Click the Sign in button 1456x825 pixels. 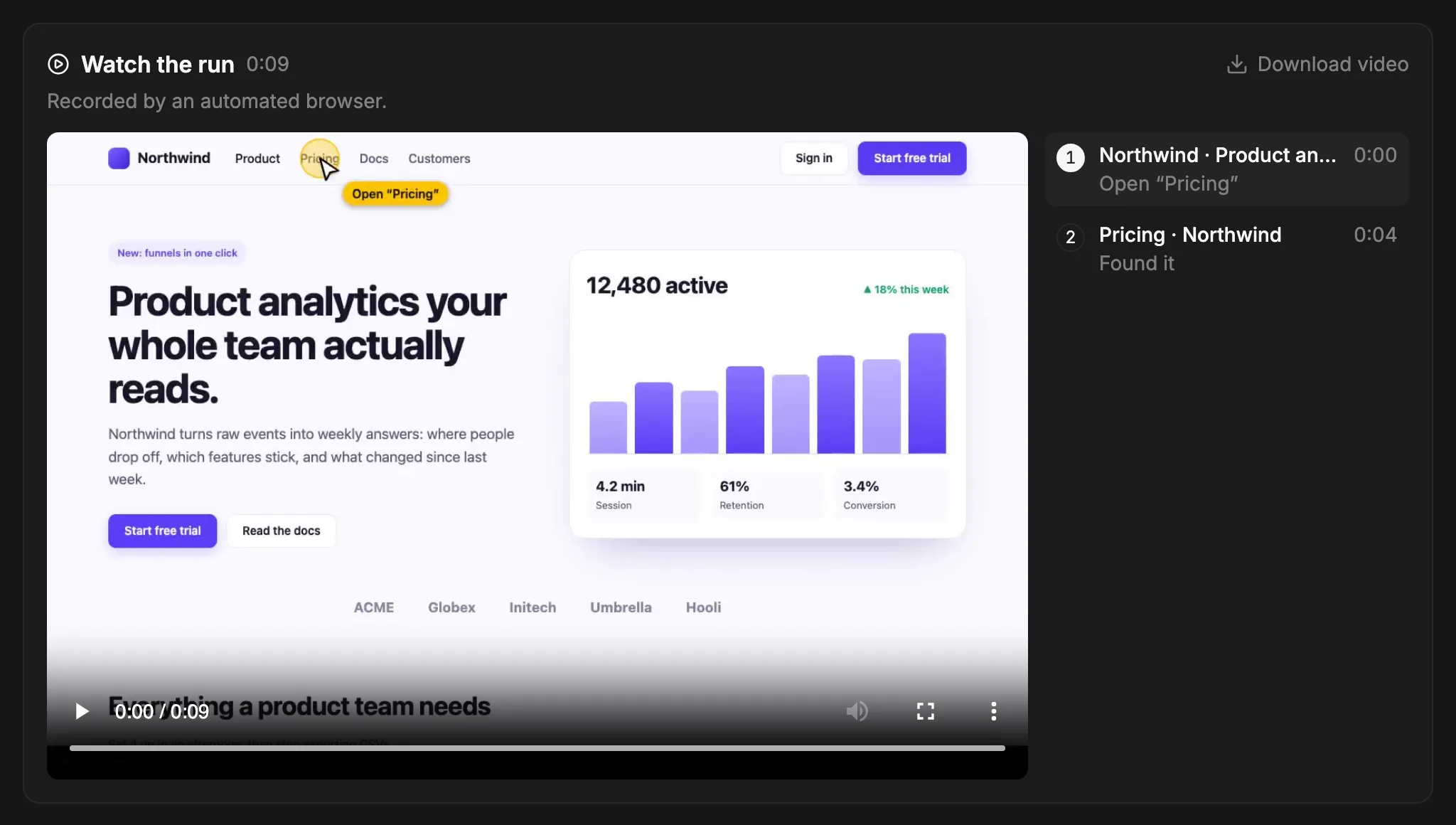click(x=813, y=158)
